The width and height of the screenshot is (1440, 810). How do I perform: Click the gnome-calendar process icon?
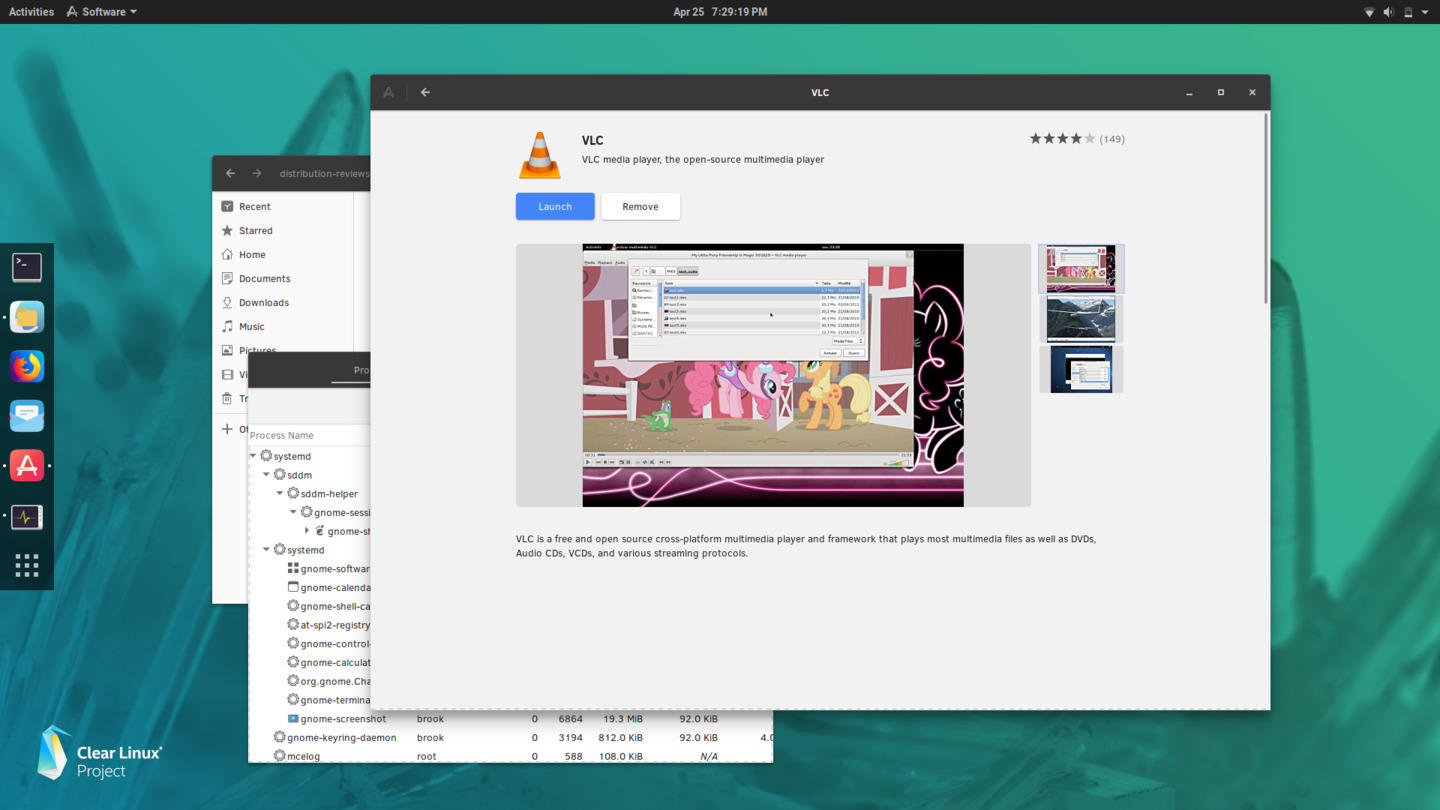(293, 587)
